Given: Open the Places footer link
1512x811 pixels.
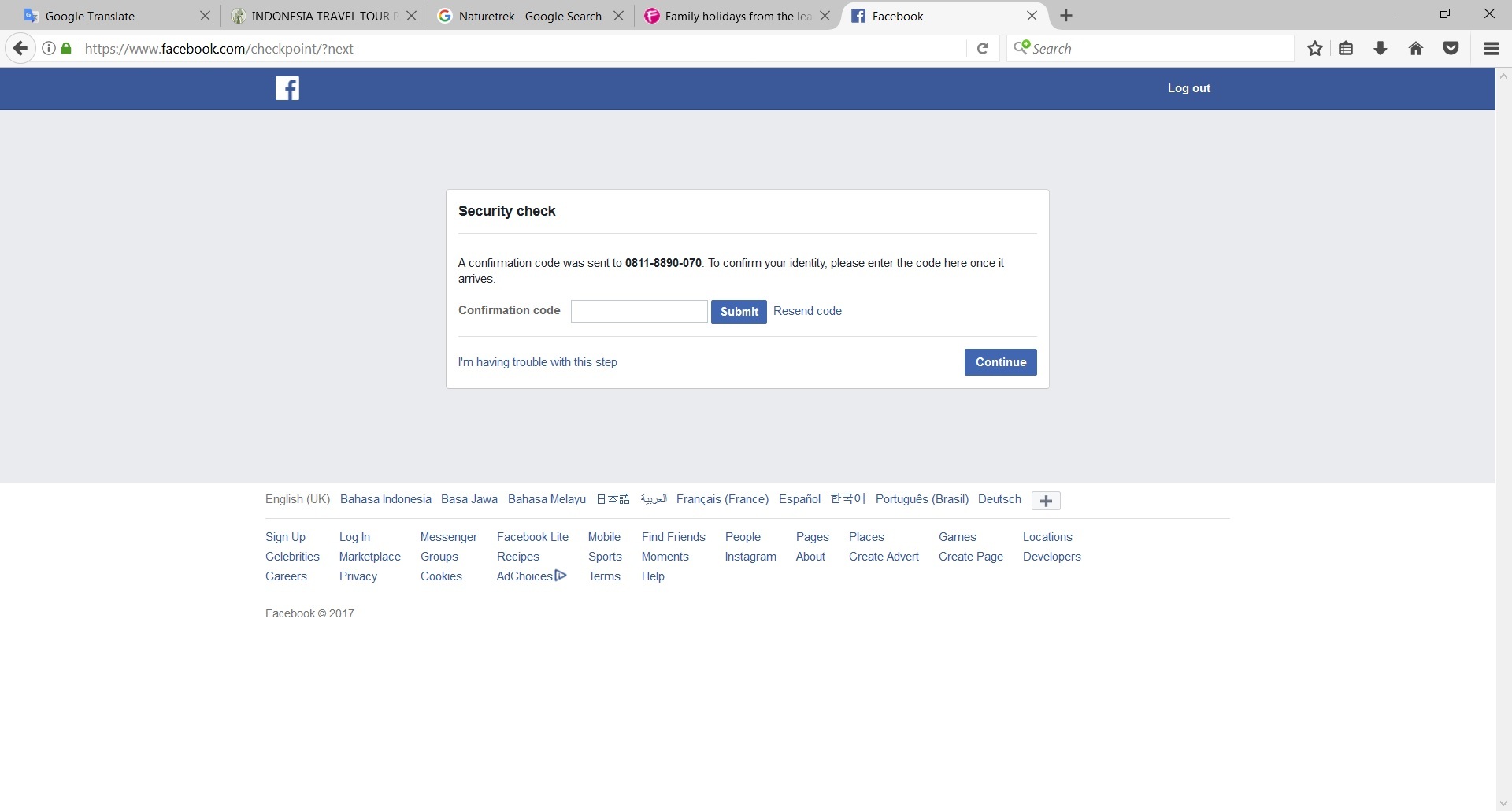Looking at the screenshot, I should (866, 537).
